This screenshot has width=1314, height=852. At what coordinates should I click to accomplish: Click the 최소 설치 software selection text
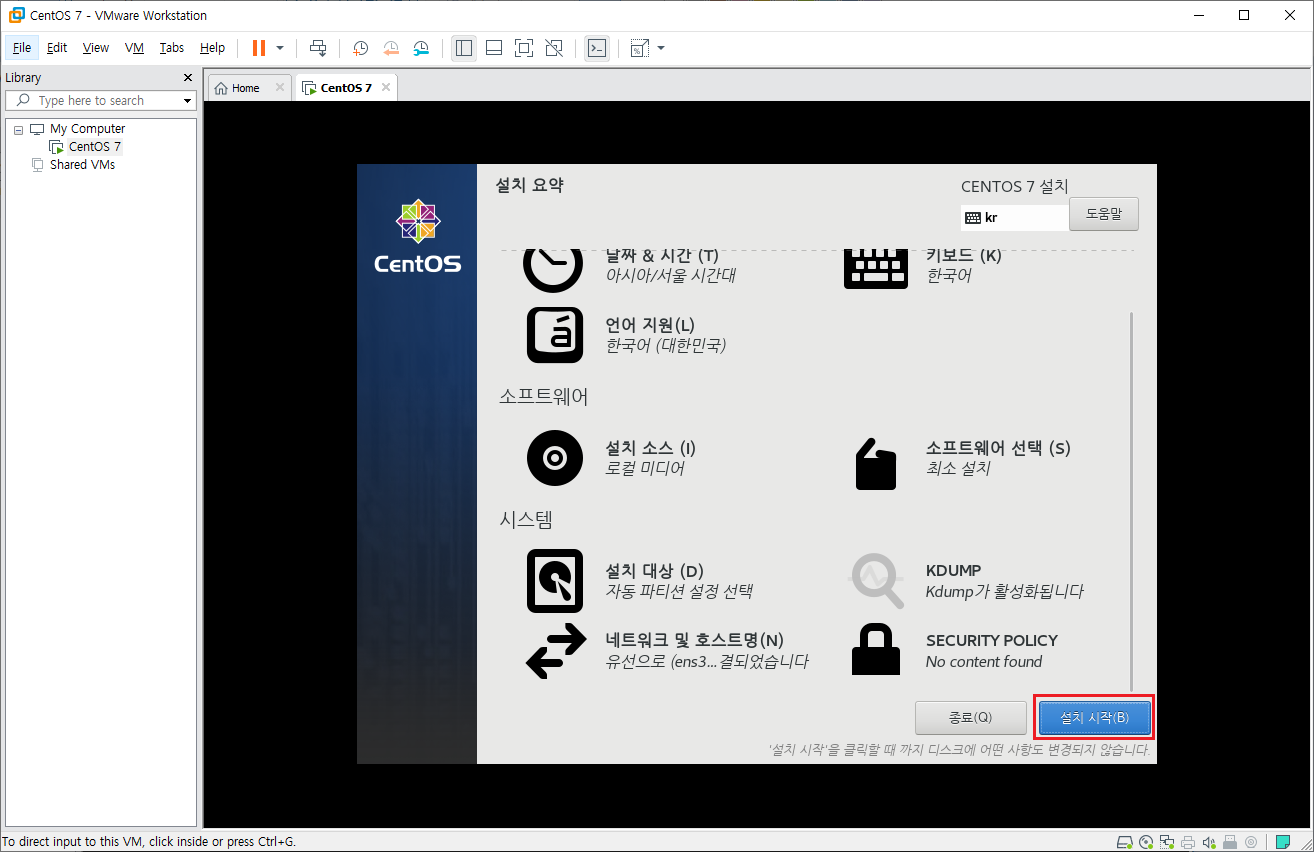pos(958,468)
